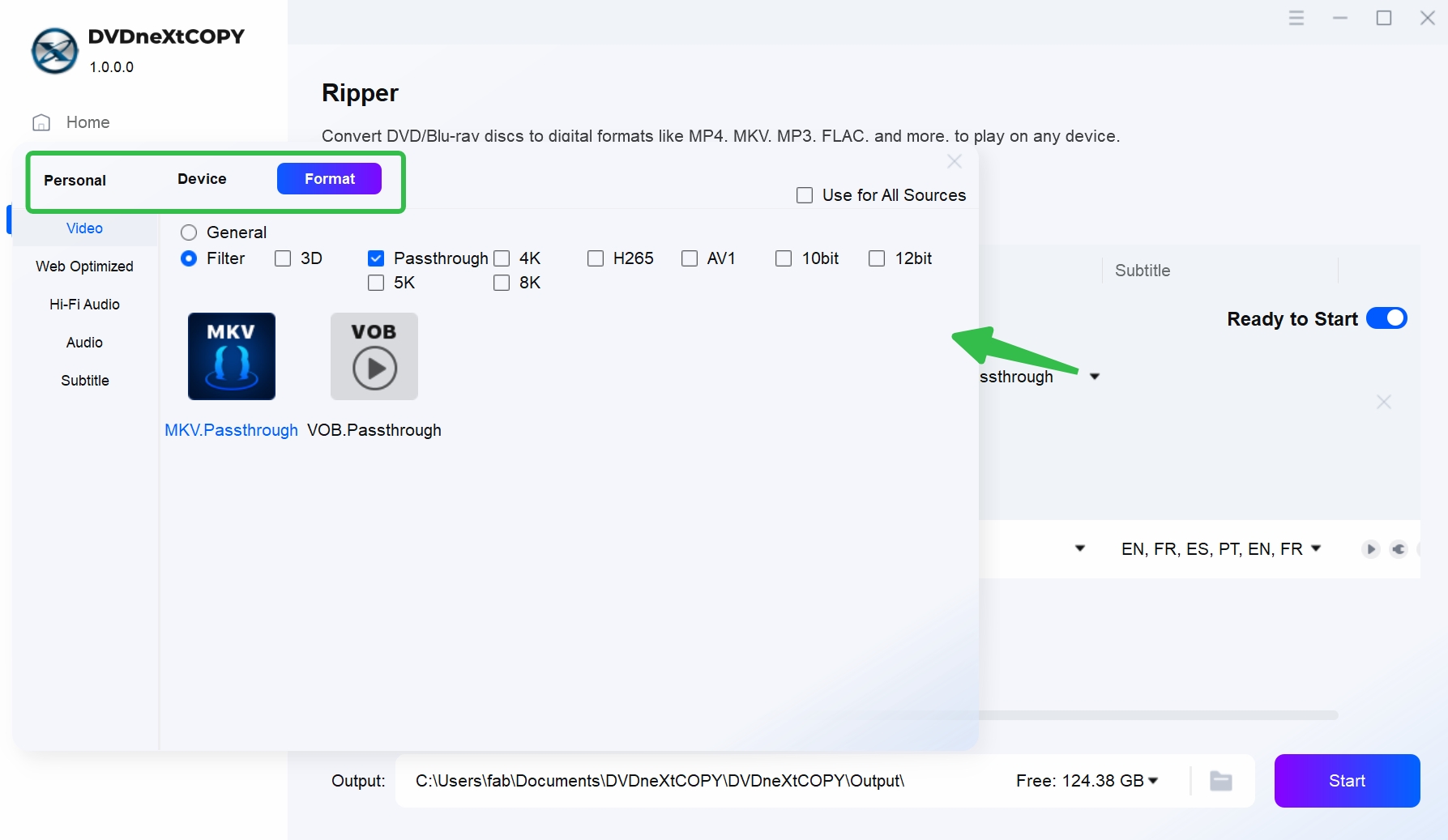Click the horizontal scrollbar under task list
1448x840 pixels.
[x=1159, y=715]
